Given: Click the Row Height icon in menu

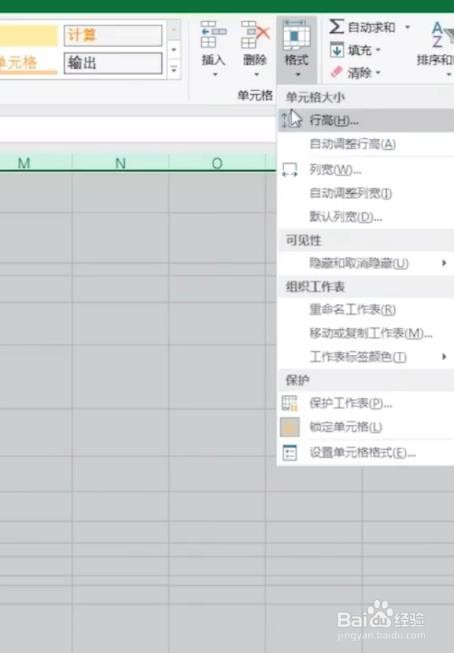Looking at the screenshot, I should pyautogui.click(x=290, y=120).
